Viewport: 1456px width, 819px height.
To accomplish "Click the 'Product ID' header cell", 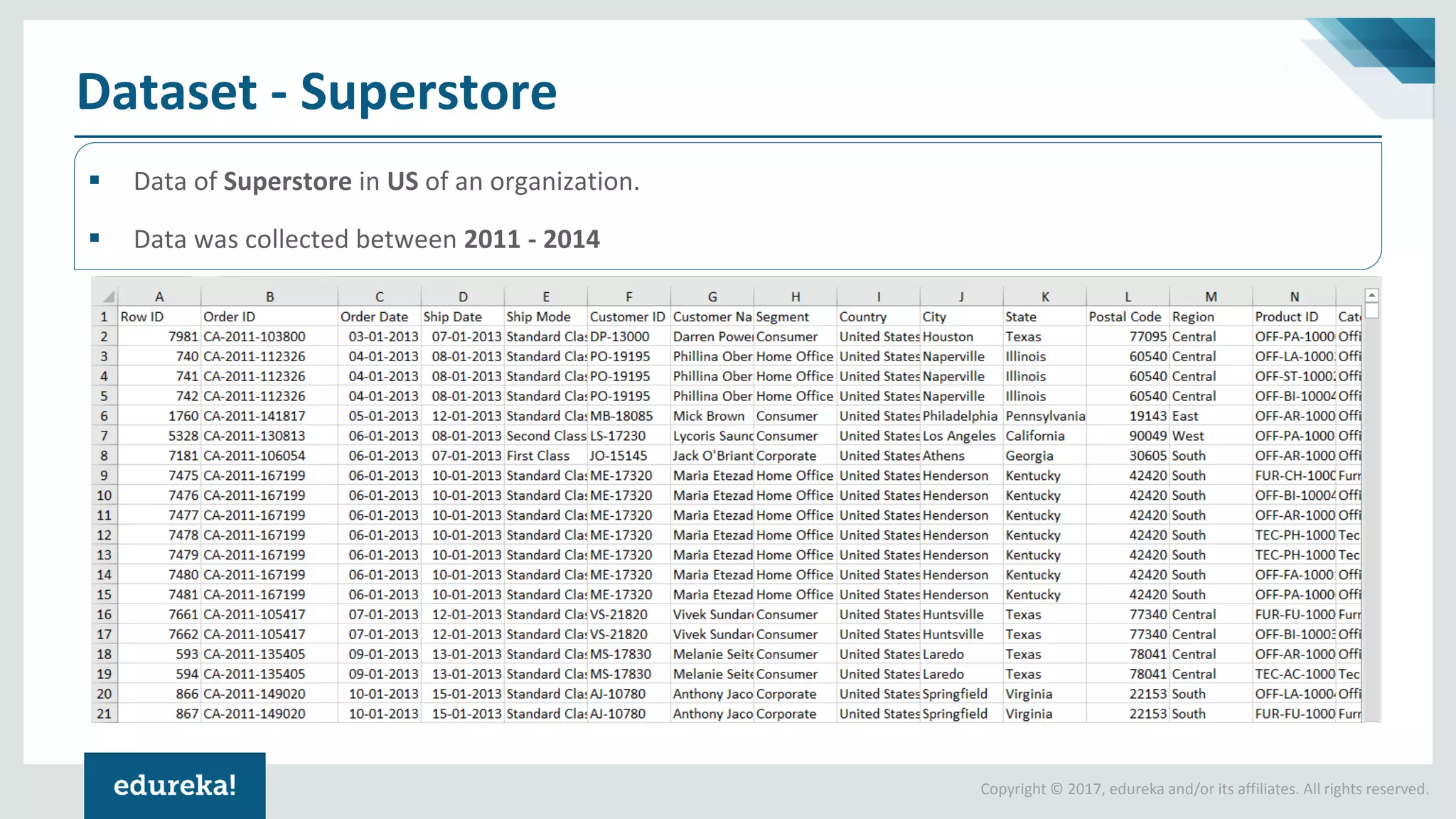I will [x=1295, y=317].
